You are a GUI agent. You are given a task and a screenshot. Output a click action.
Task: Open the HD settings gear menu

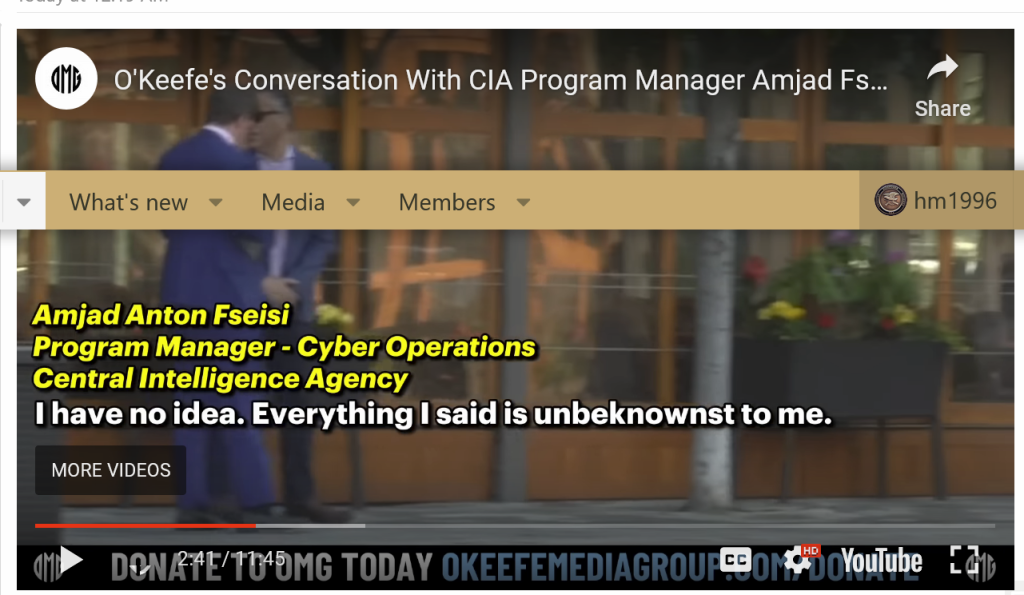798,560
